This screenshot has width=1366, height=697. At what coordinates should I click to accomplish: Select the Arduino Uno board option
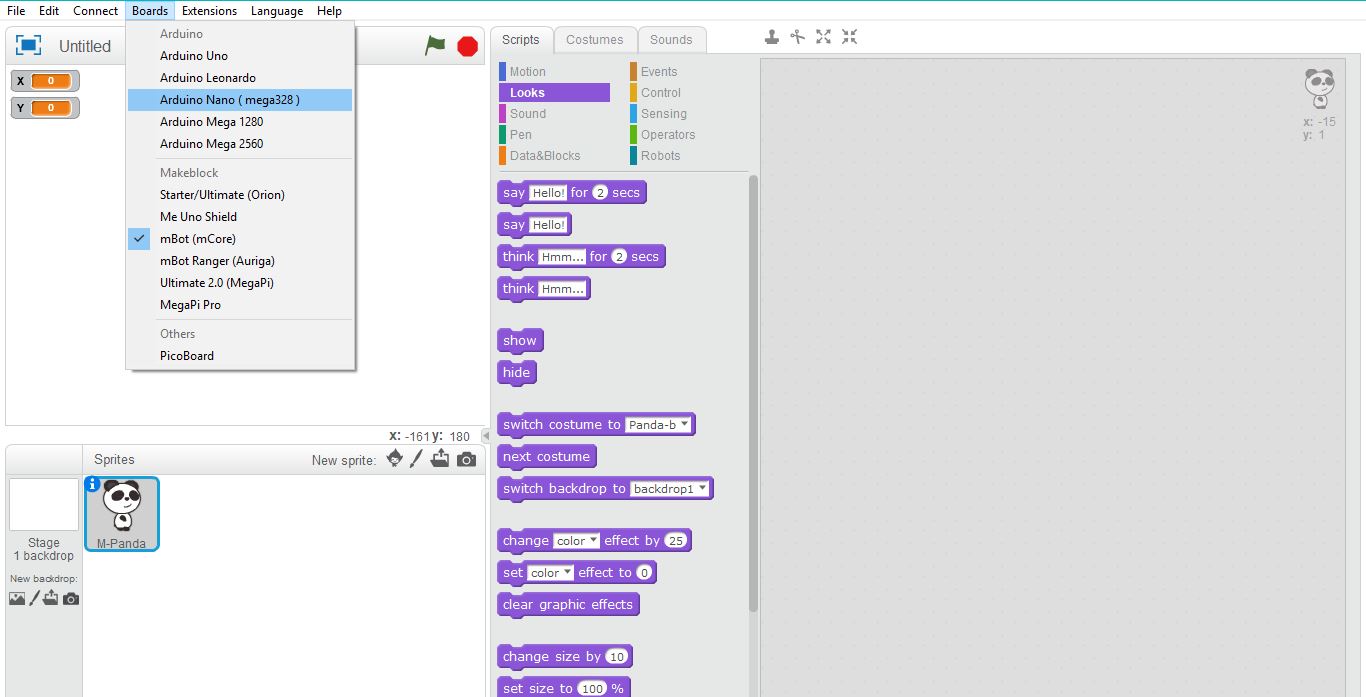click(x=194, y=56)
